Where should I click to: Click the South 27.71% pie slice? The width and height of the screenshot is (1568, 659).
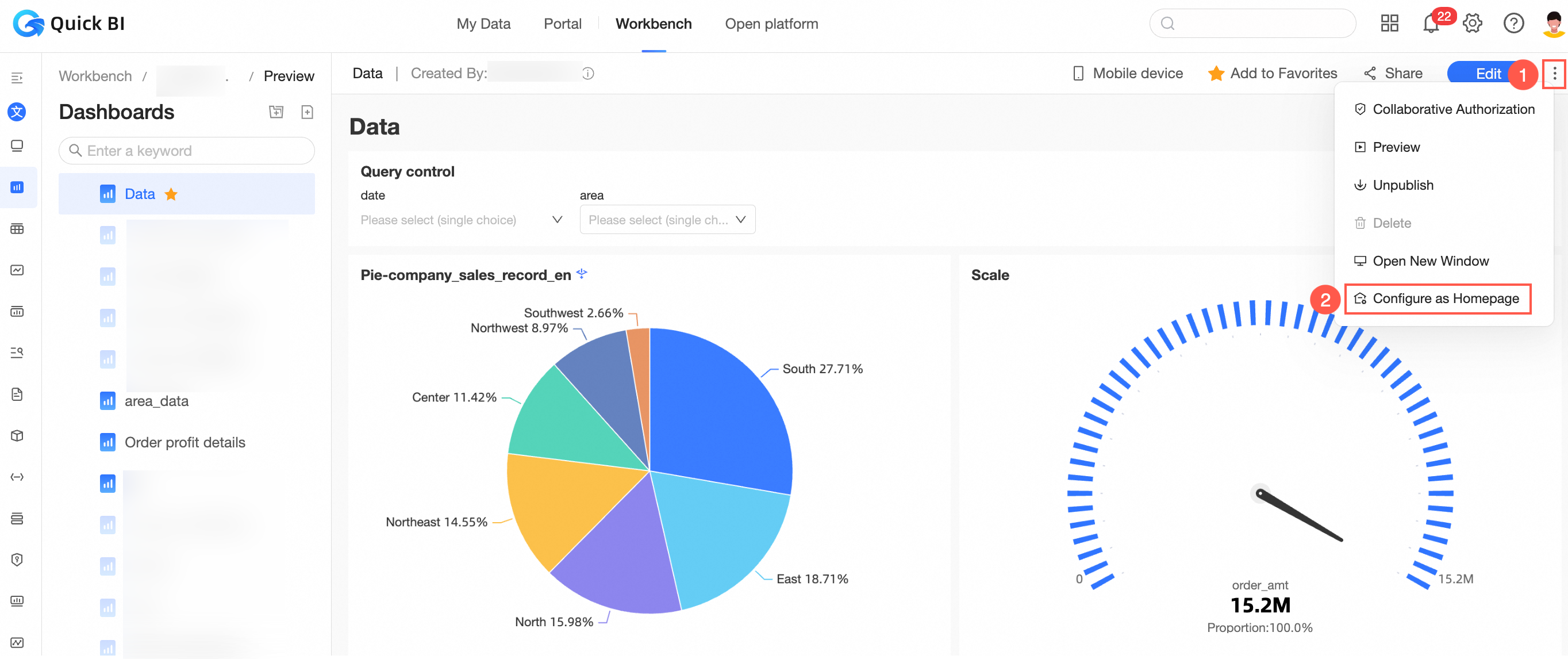pyautogui.click(x=718, y=414)
